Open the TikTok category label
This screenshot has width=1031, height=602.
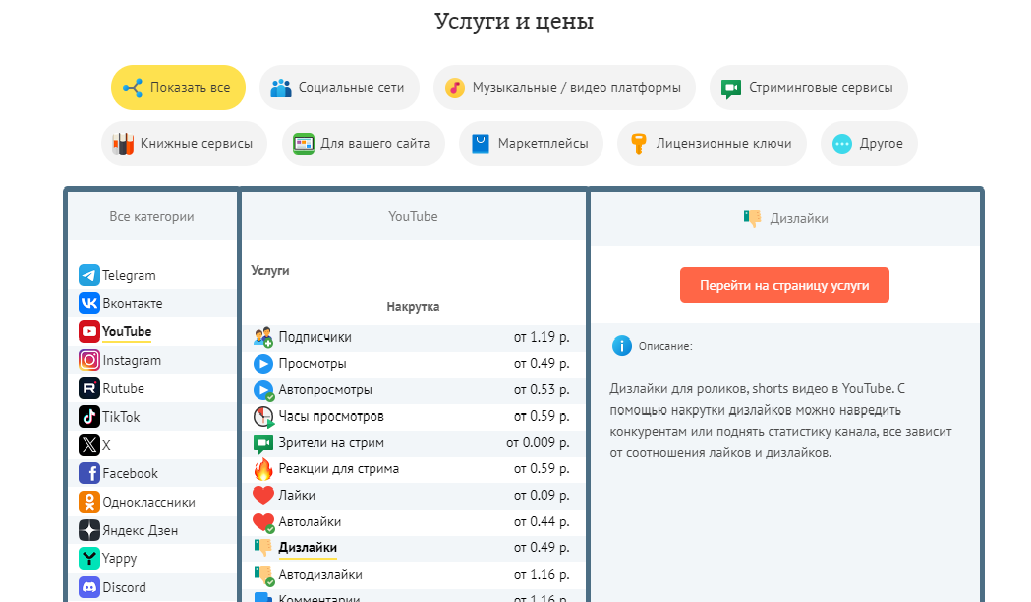tap(121, 417)
